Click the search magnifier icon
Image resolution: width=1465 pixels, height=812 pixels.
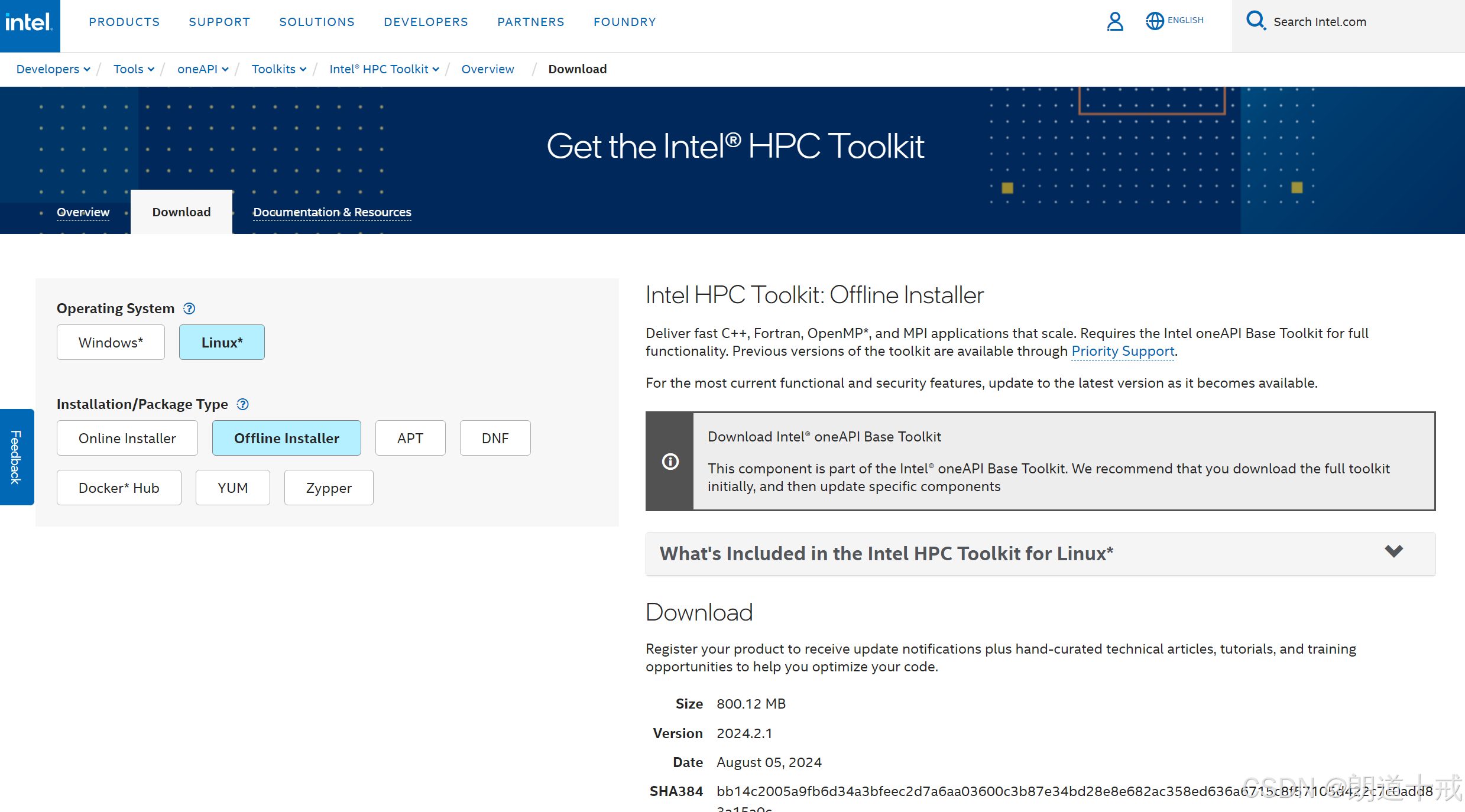point(1256,21)
